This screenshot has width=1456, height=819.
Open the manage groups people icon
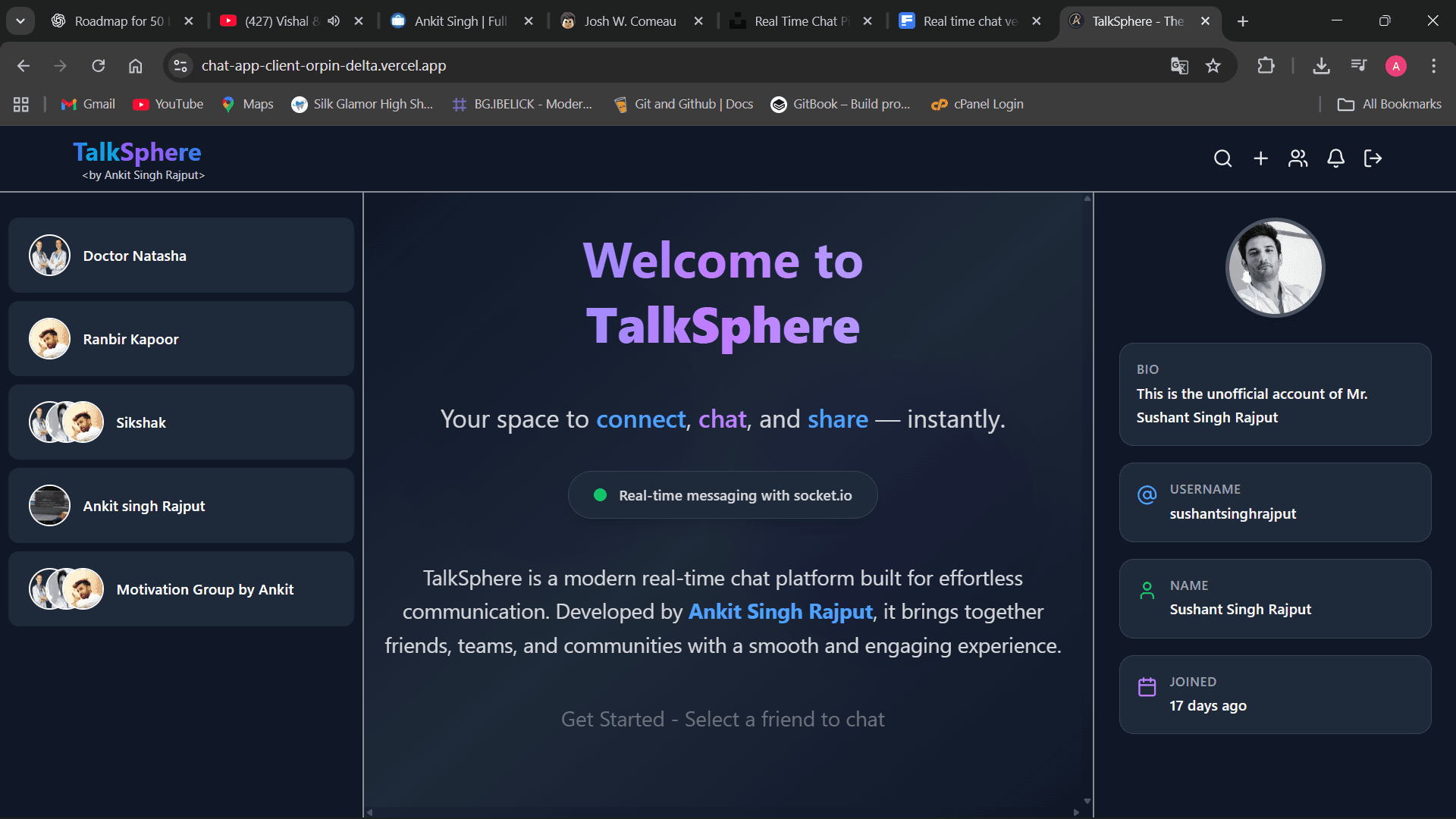1298,158
